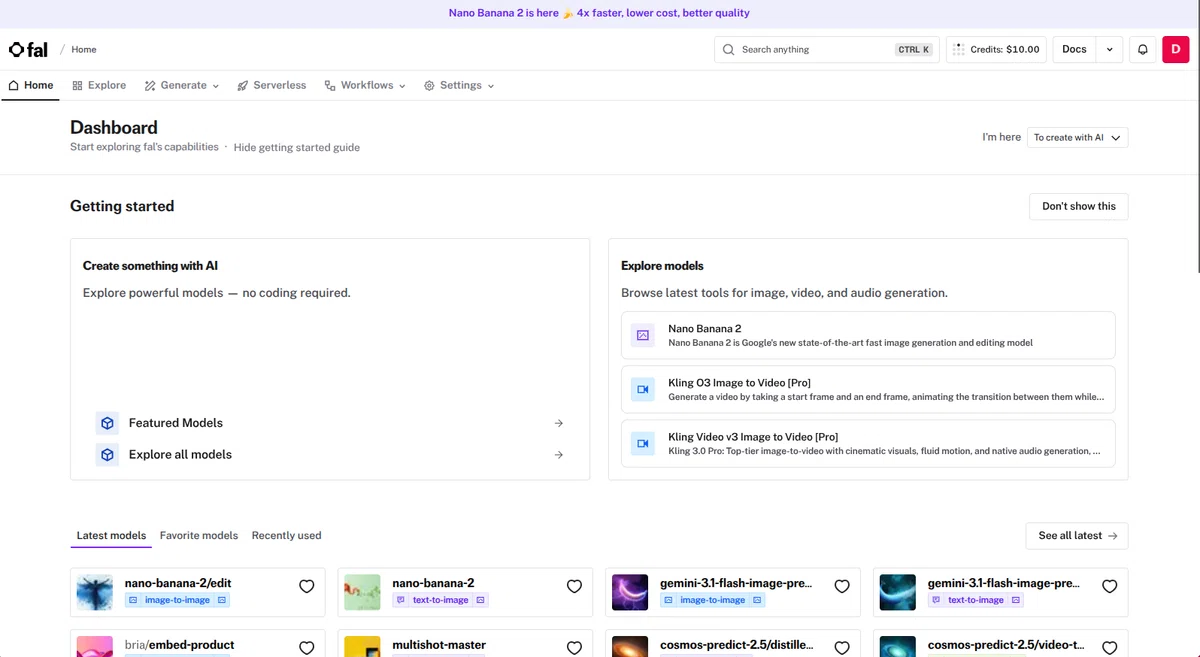Open the notifications bell
This screenshot has height=657, width=1200.
coord(1143,49)
